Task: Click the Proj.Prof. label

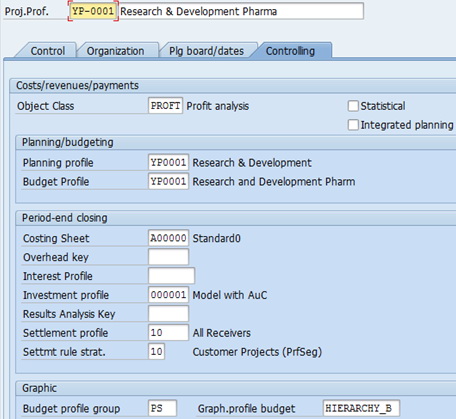Action: 27,12
